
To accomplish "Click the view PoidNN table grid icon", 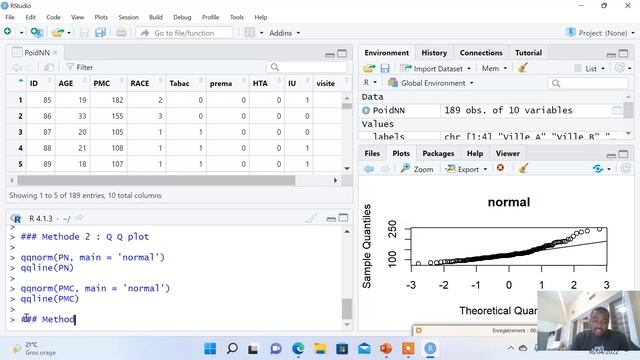I will (617, 110).
